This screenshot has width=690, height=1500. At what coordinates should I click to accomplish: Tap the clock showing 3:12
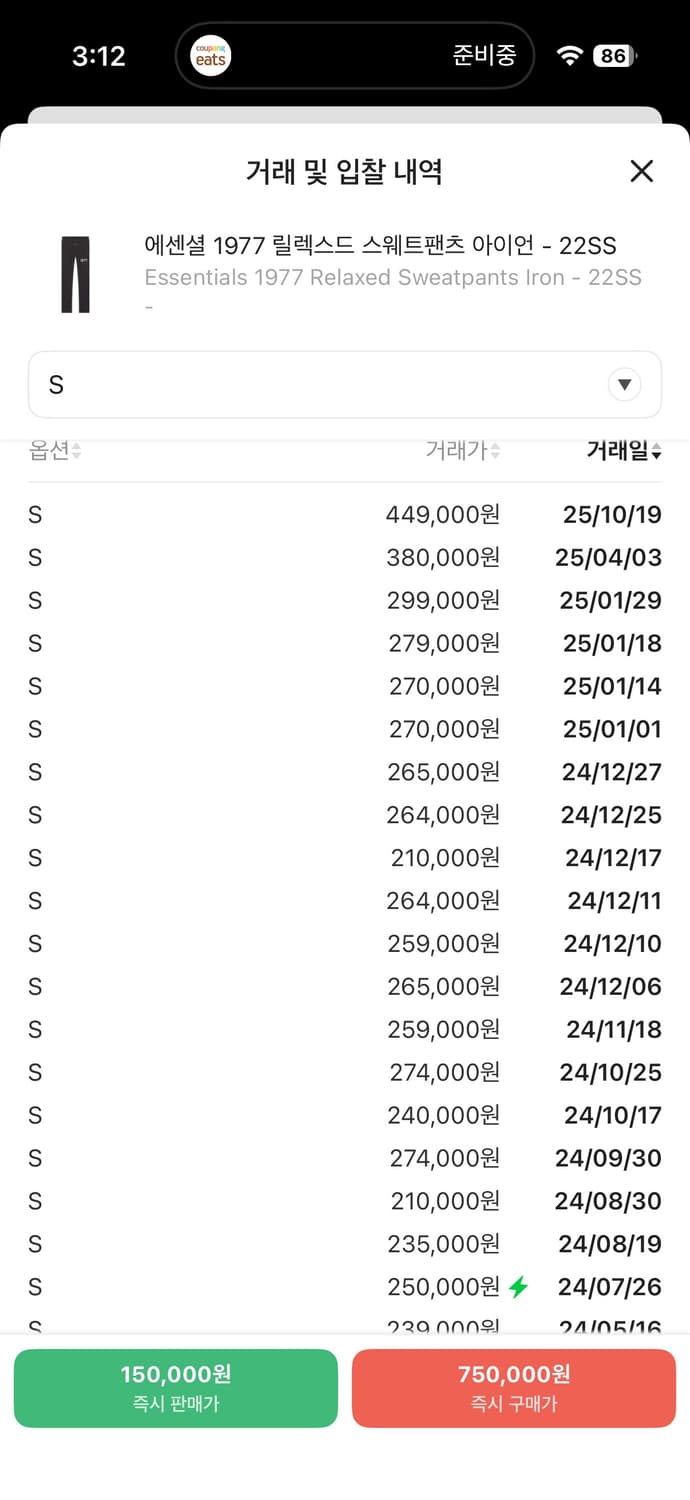click(x=98, y=58)
